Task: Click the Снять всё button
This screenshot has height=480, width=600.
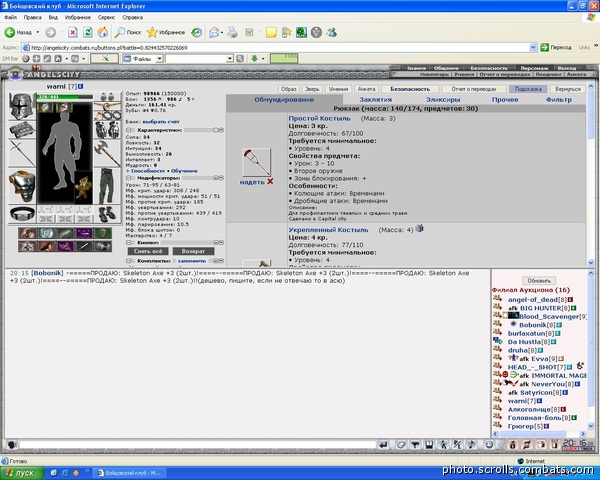Action: tap(148, 251)
